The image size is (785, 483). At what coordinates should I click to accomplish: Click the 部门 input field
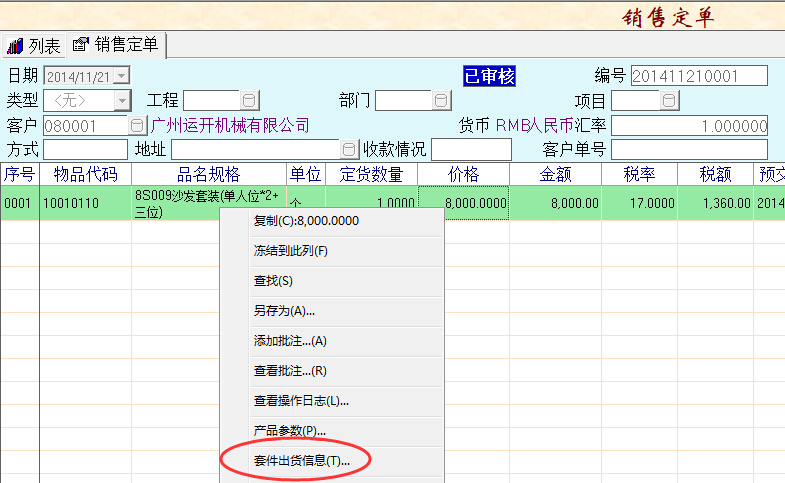404,101
